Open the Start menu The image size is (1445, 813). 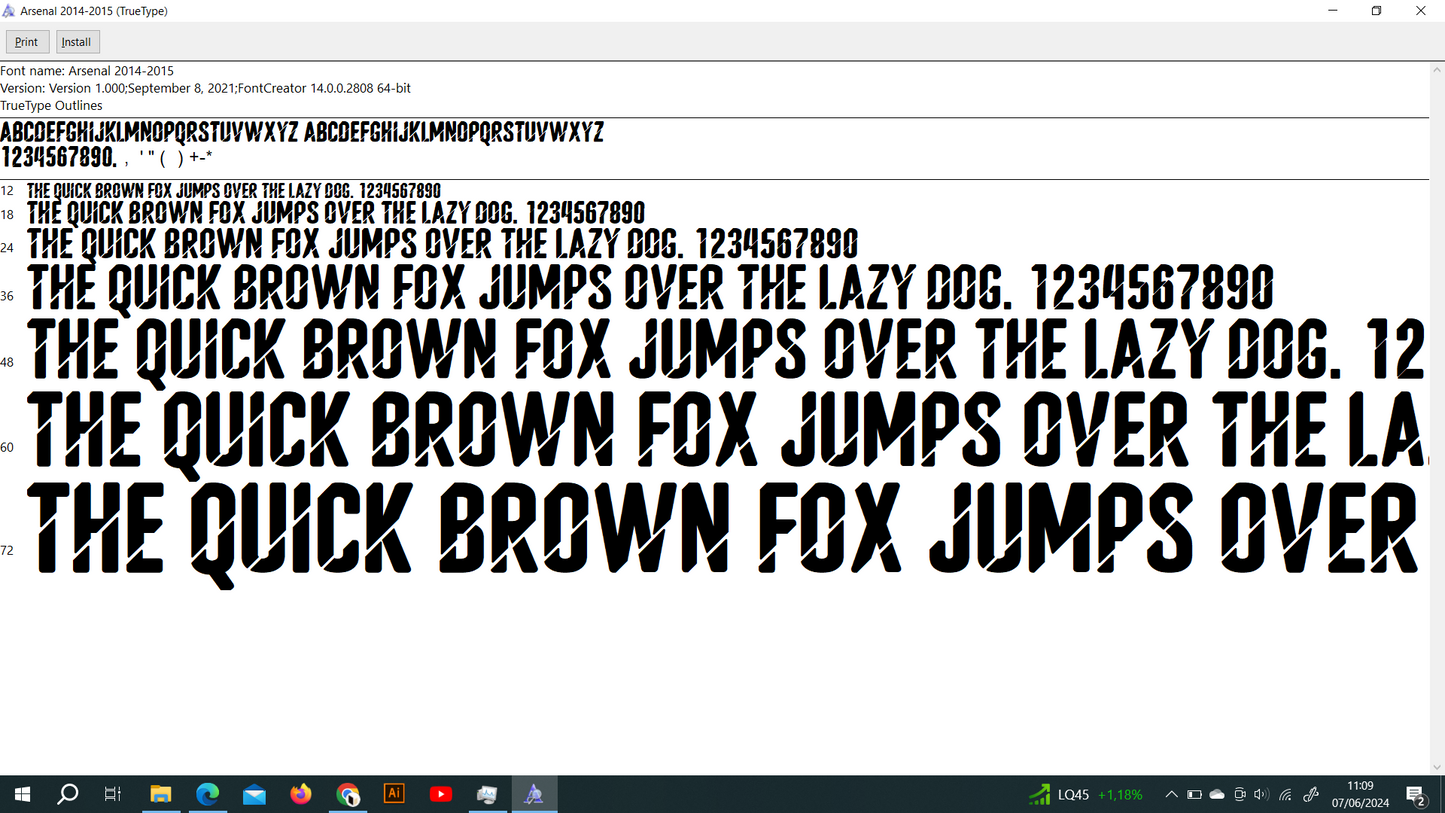pos(21,793)
